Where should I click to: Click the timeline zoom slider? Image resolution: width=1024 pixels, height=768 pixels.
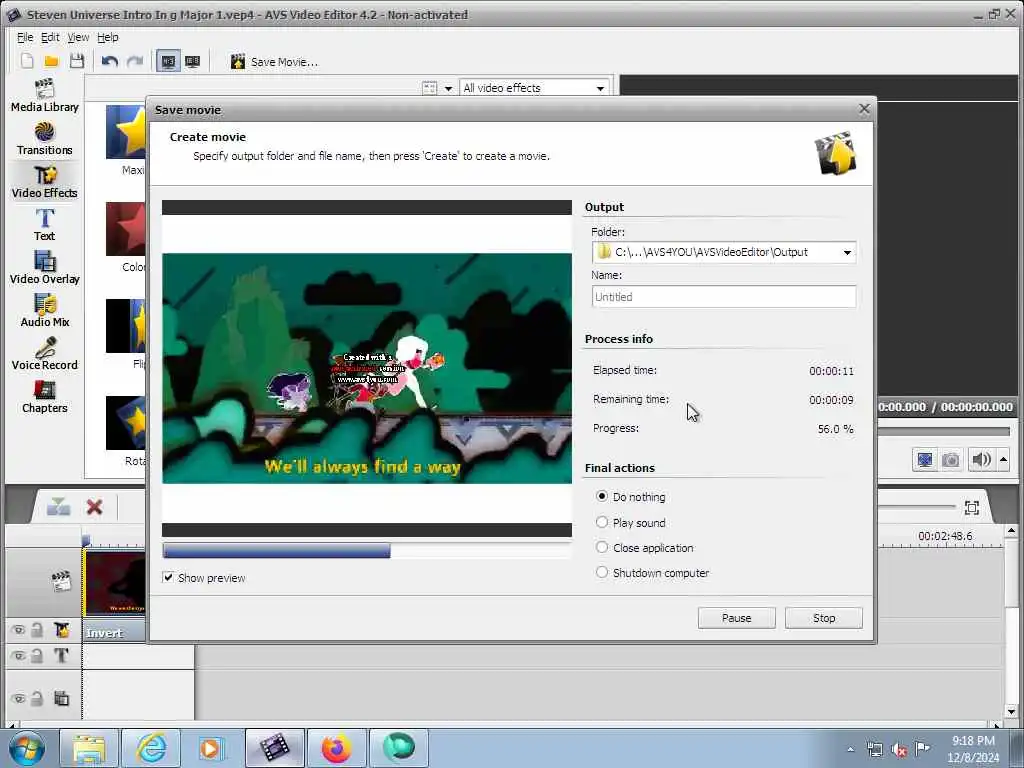tap(916, 507)
